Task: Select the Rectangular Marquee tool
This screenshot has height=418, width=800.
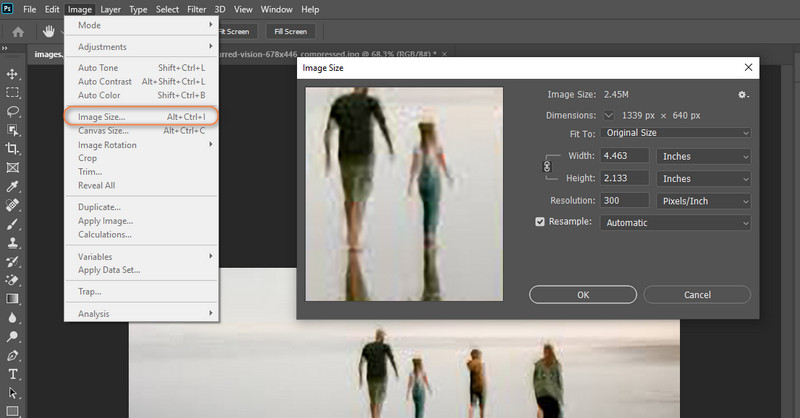Action: pos(13,93)
